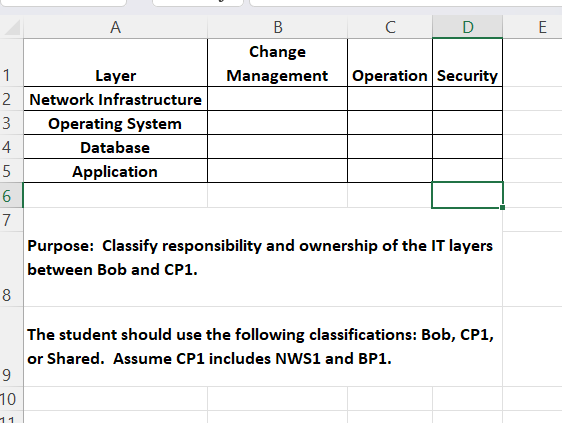The height and width of the screenshot is (423, 562).
Task: Click the Purpose description text
Action: 260,257
